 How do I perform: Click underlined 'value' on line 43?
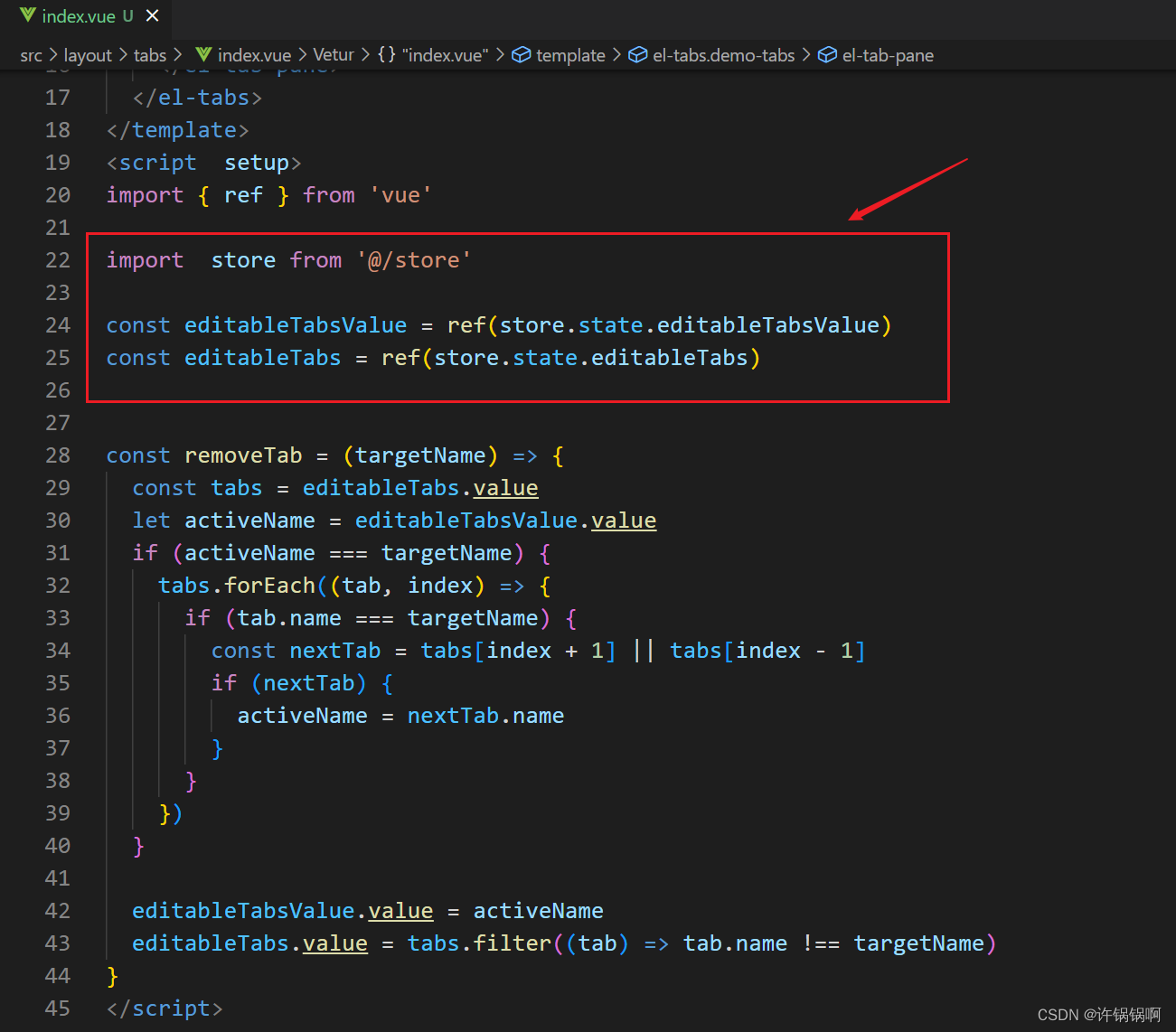(335, 943)
